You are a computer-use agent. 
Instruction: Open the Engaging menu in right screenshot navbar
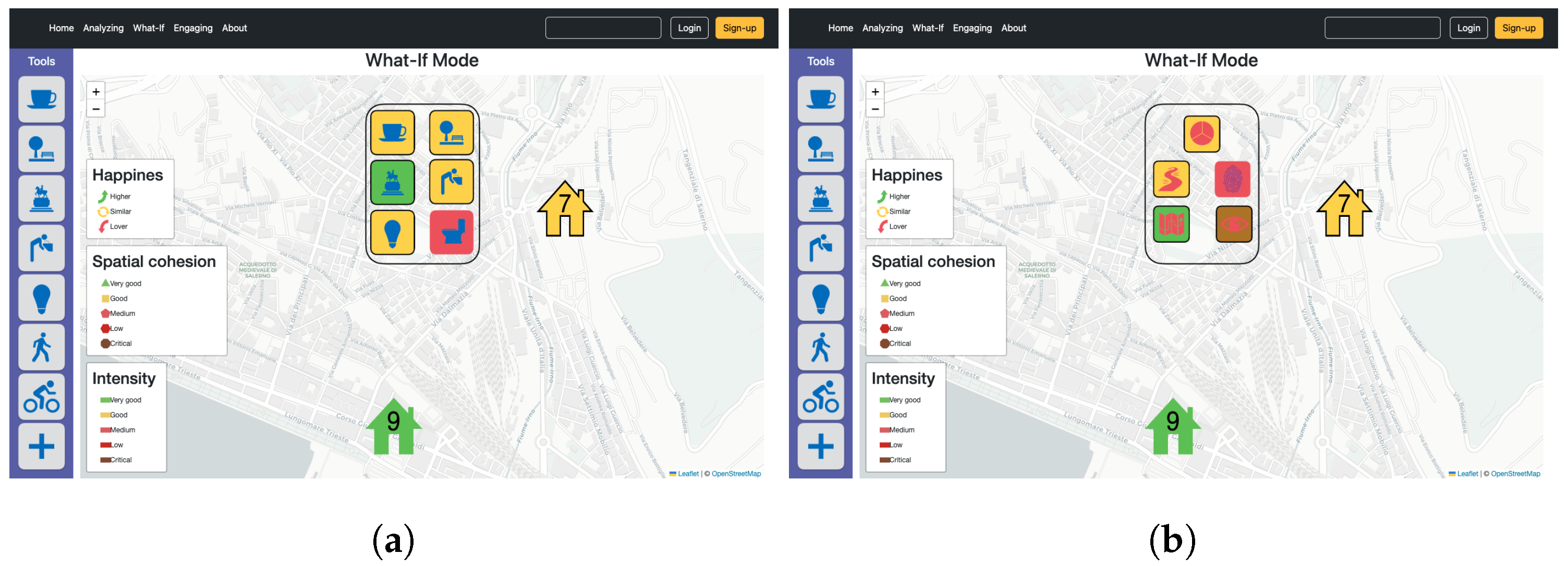pos(971,28)
